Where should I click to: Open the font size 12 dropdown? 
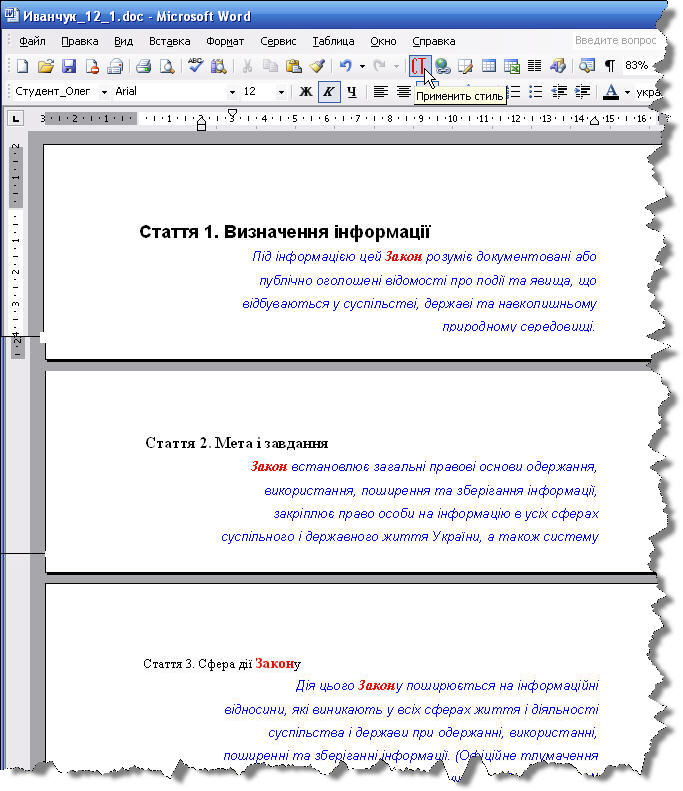tap(281, 92)
